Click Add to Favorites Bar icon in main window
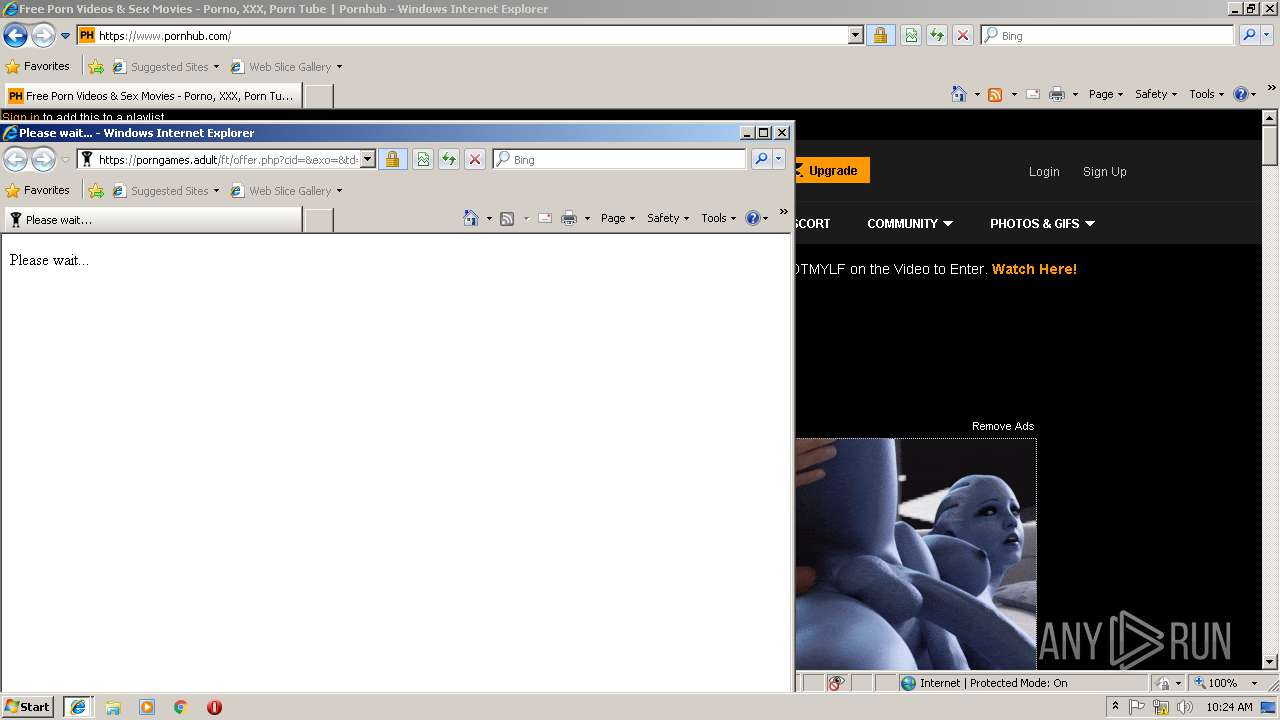 click(x=96, y=67)
